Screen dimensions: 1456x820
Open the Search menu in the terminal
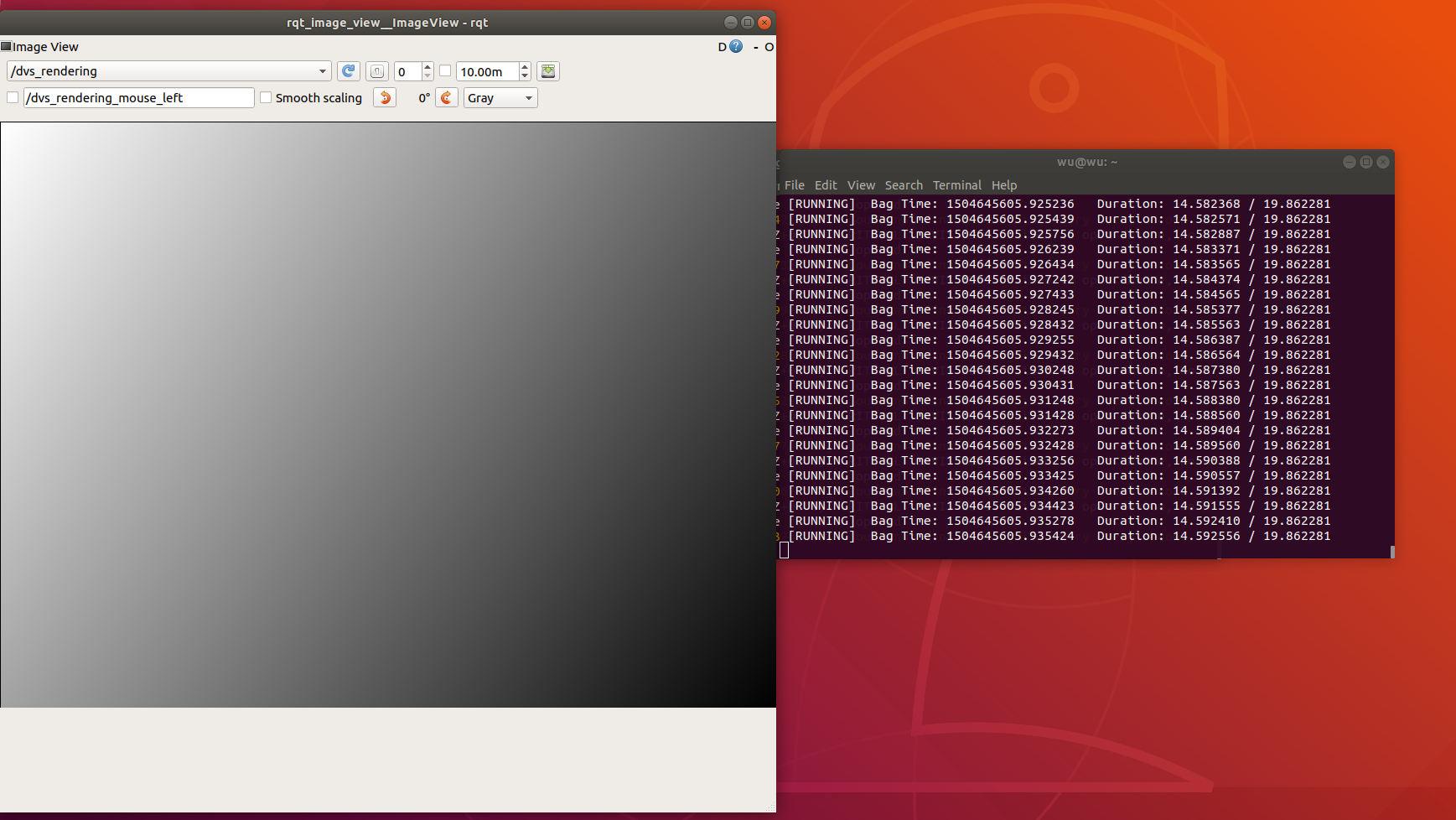coord(904,185)
